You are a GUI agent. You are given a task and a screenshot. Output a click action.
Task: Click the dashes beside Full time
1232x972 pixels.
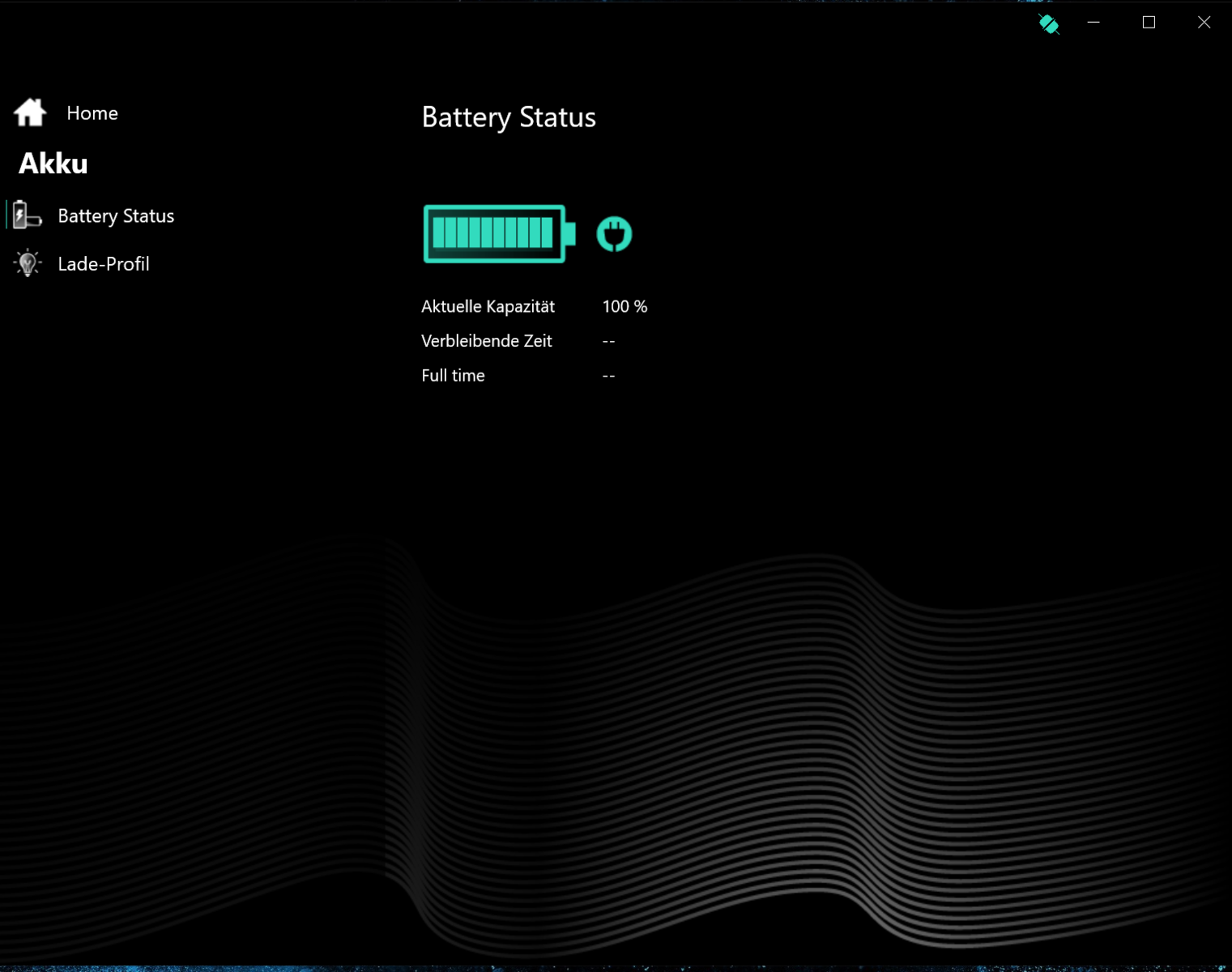[x=608, y=377]
